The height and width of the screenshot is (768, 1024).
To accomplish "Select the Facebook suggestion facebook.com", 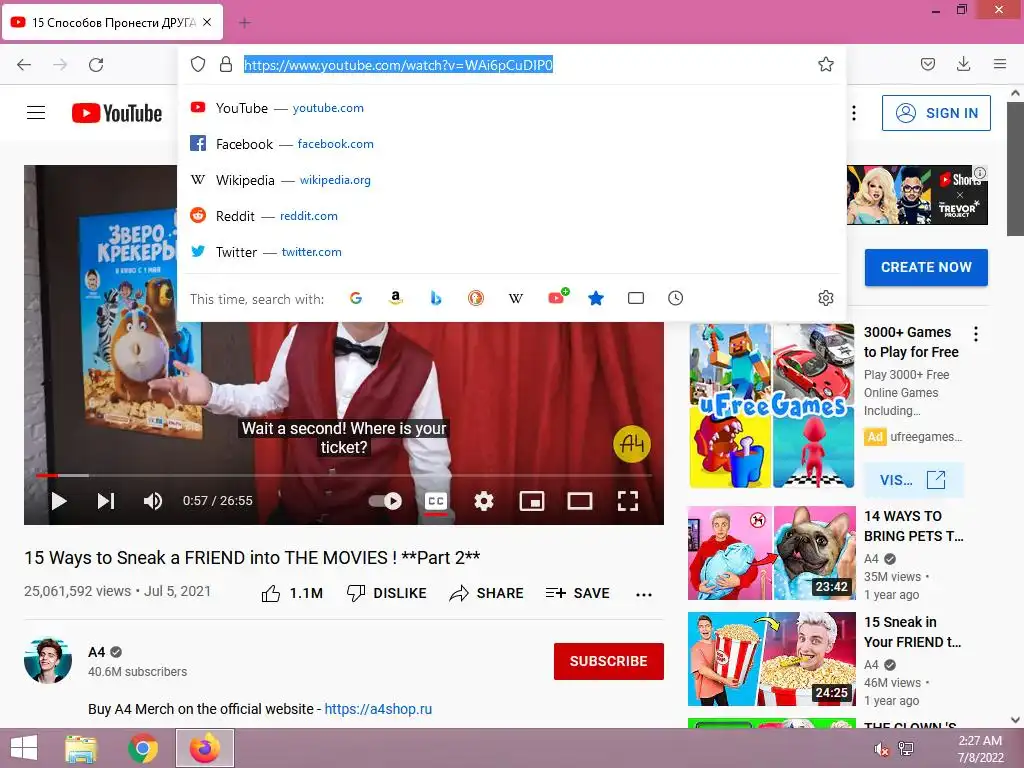I will [511, 144].
